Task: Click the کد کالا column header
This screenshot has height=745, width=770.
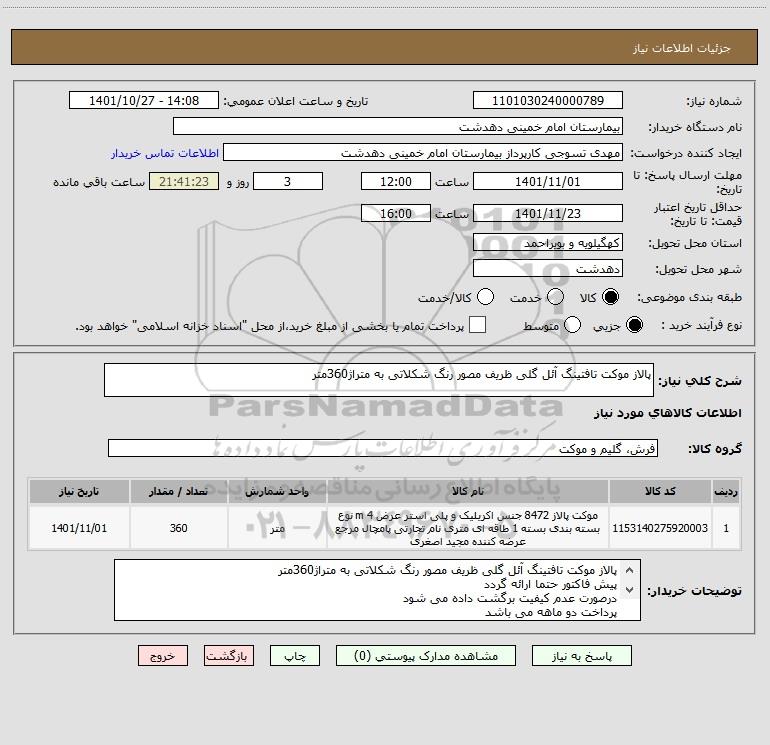Action: (x=660, y=491)
